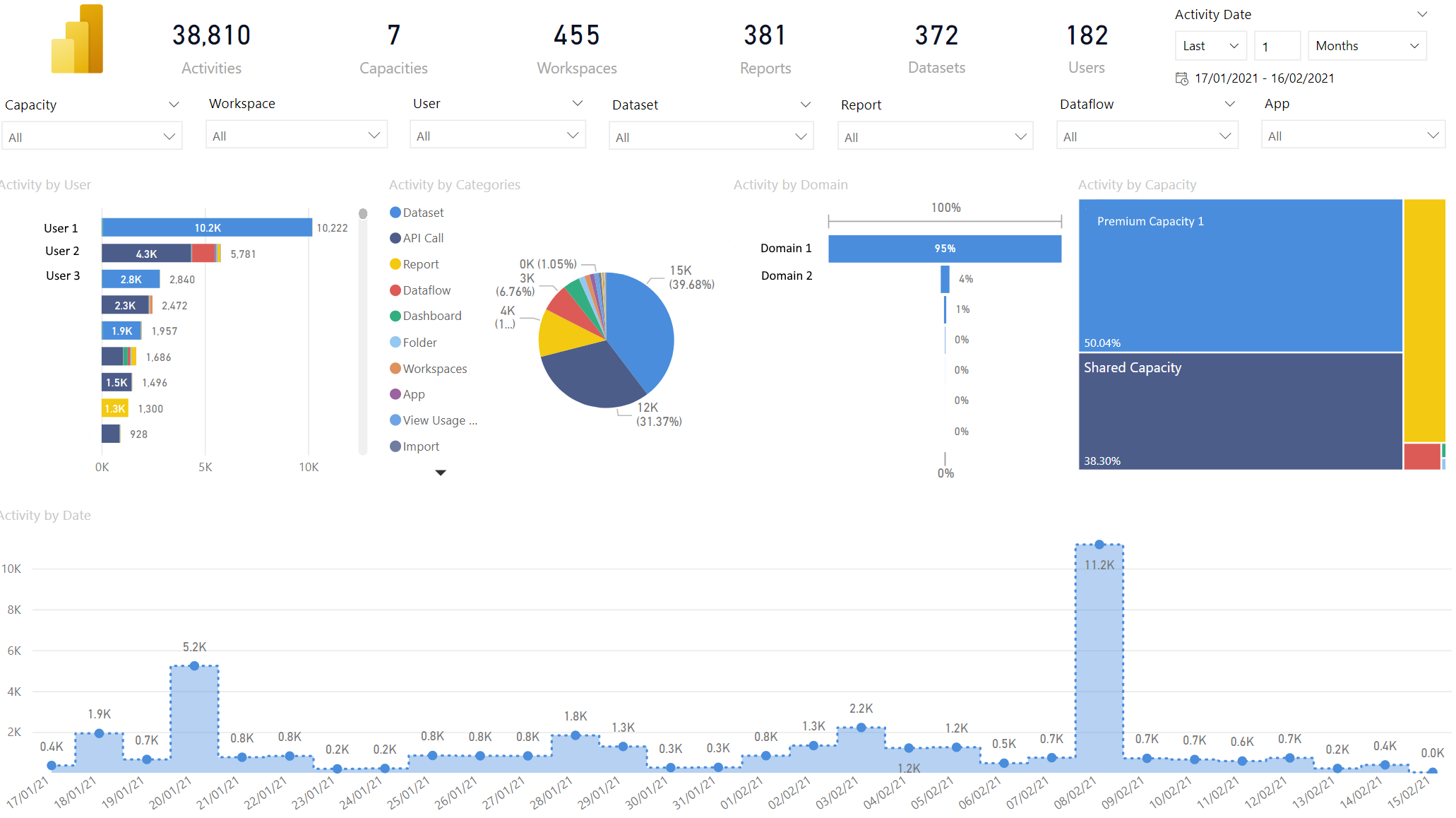Select the red treemap tile
The image size is (1456, 818).
1422,456
